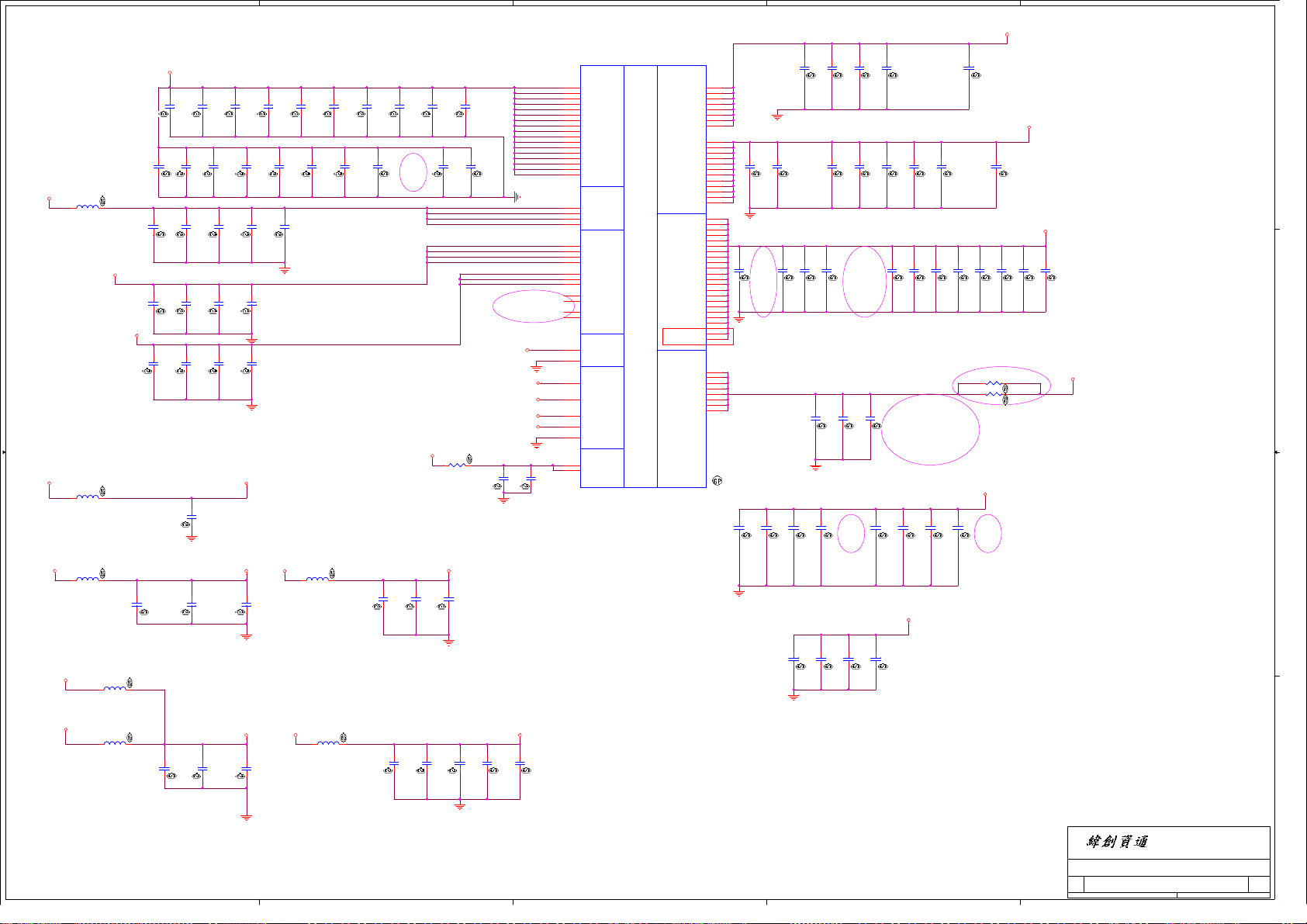Click the sideways ground symbol near top capacitor banks

click(x=517, y=197)
